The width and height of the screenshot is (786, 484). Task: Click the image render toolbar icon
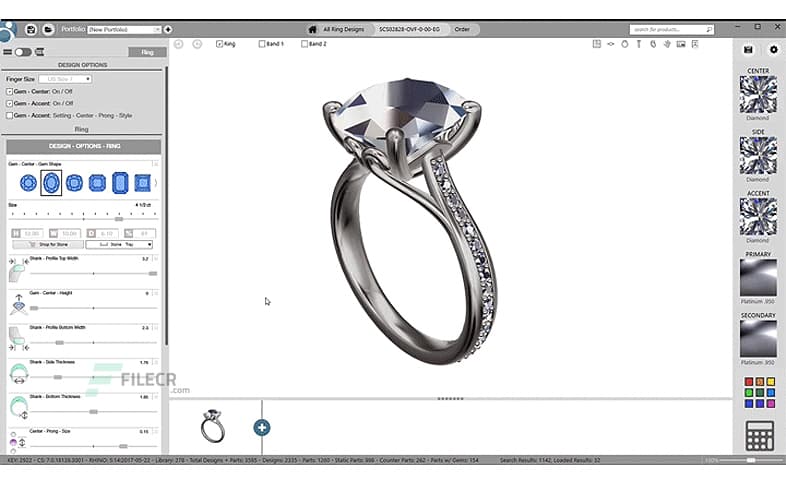pyautogui.click(x=681, y=44)
